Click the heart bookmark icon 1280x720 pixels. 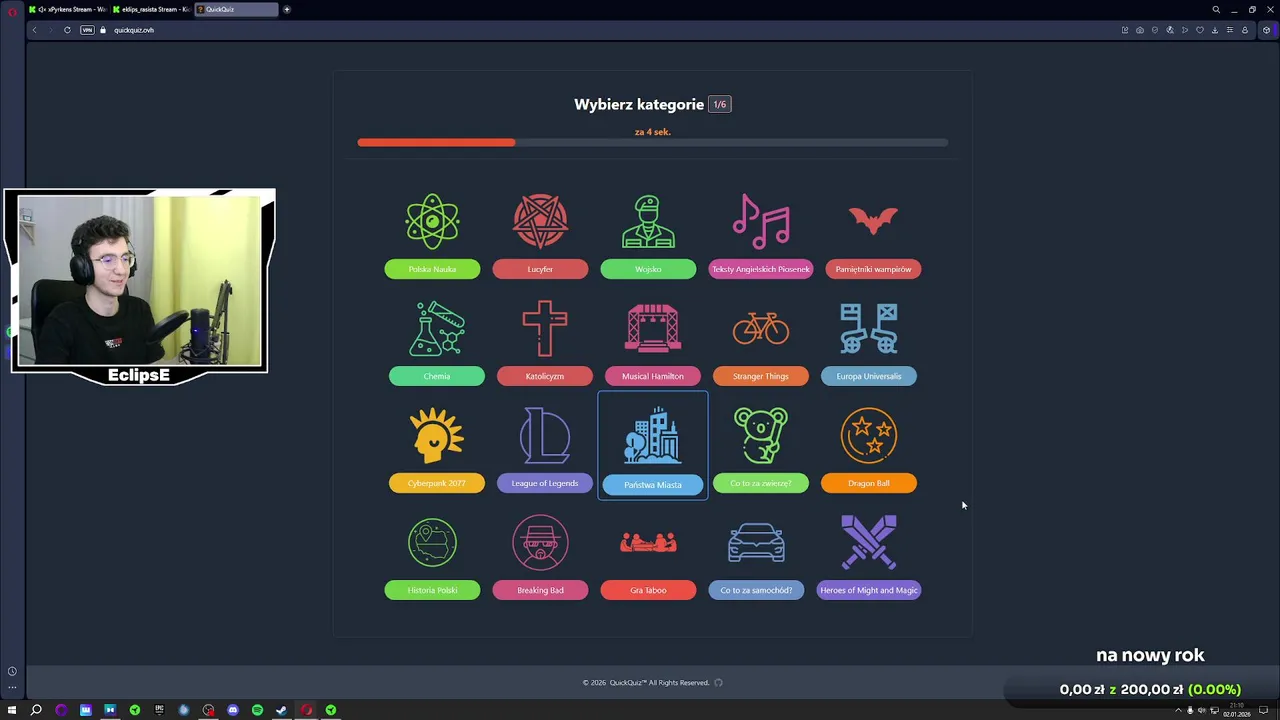pos(1199,30)
